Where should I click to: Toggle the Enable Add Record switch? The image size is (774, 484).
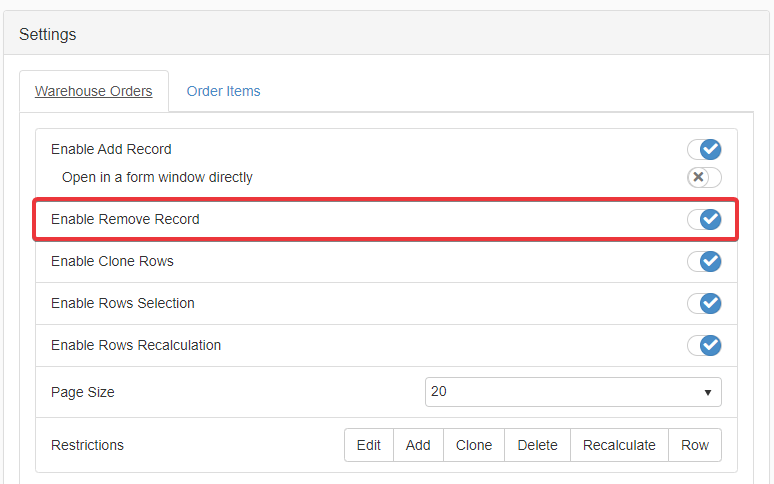click(x=704, y=149)
